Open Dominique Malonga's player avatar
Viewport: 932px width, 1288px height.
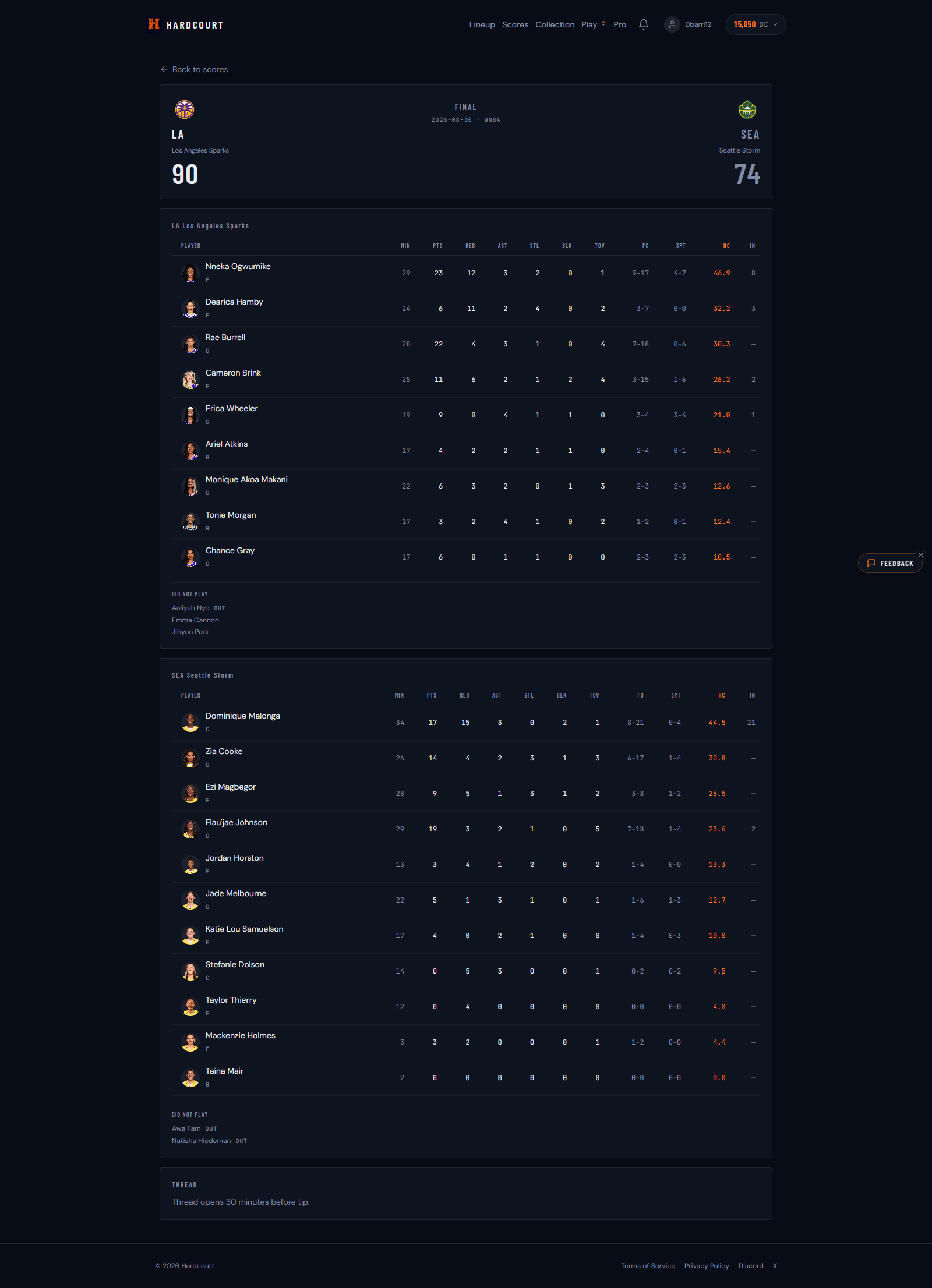pos(190,723)
